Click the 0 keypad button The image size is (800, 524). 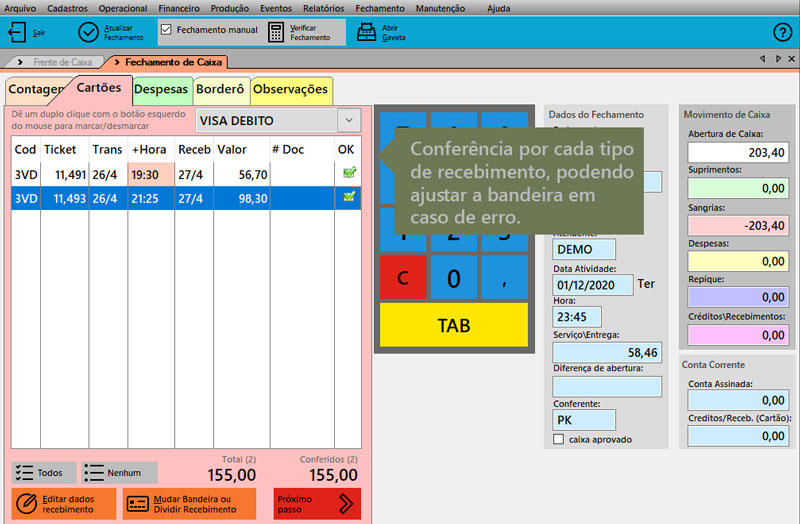pyautogui.click(x=454, y=278)
